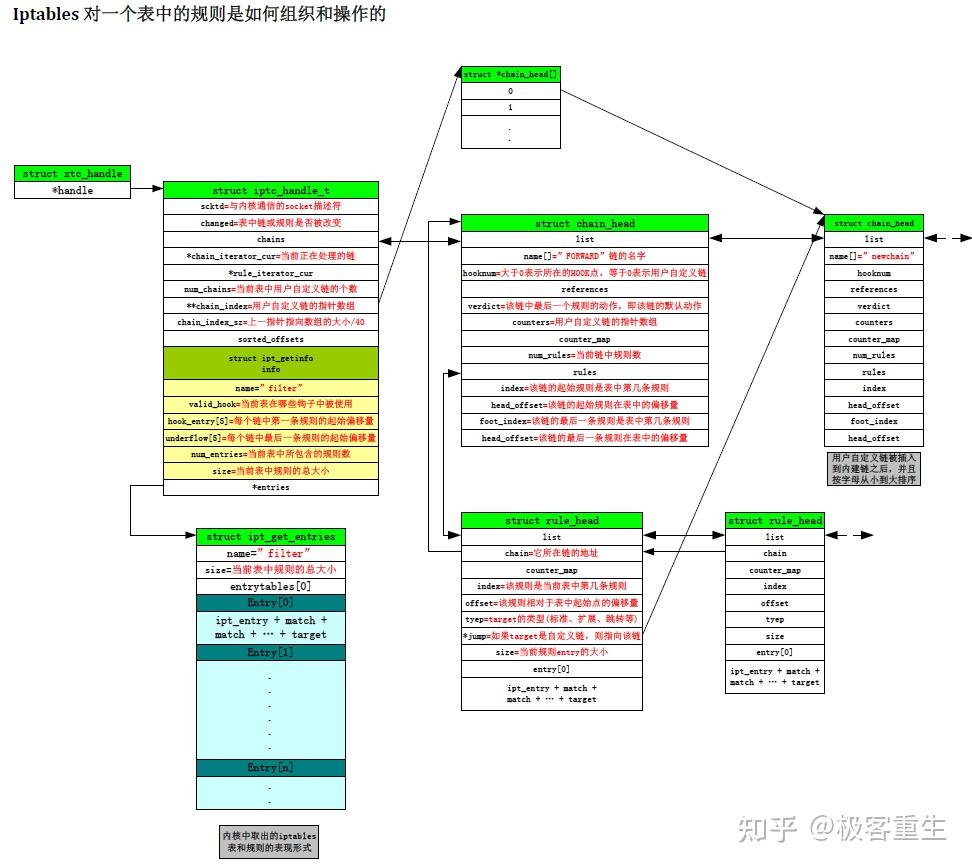972x868 pixels.
Task: Toggle the verdict row in FORWARD chain
Action: (584, 306)
